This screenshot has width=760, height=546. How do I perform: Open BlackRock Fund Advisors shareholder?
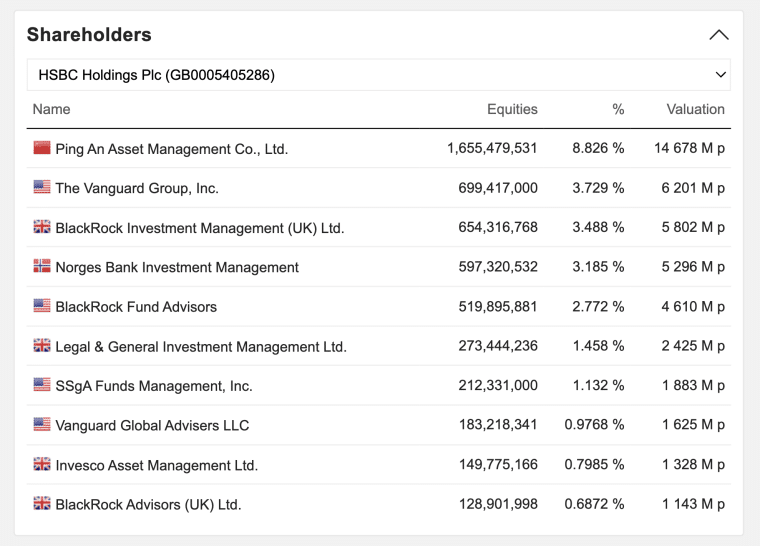coord(136,307)
